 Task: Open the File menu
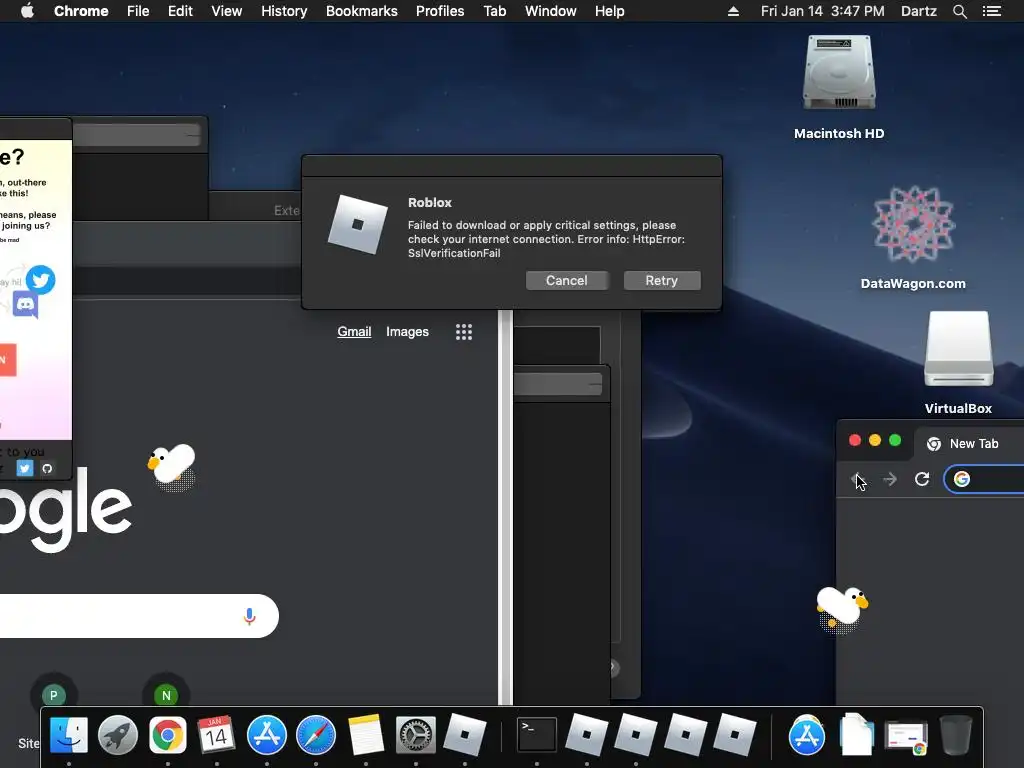[x=138, y=11]
